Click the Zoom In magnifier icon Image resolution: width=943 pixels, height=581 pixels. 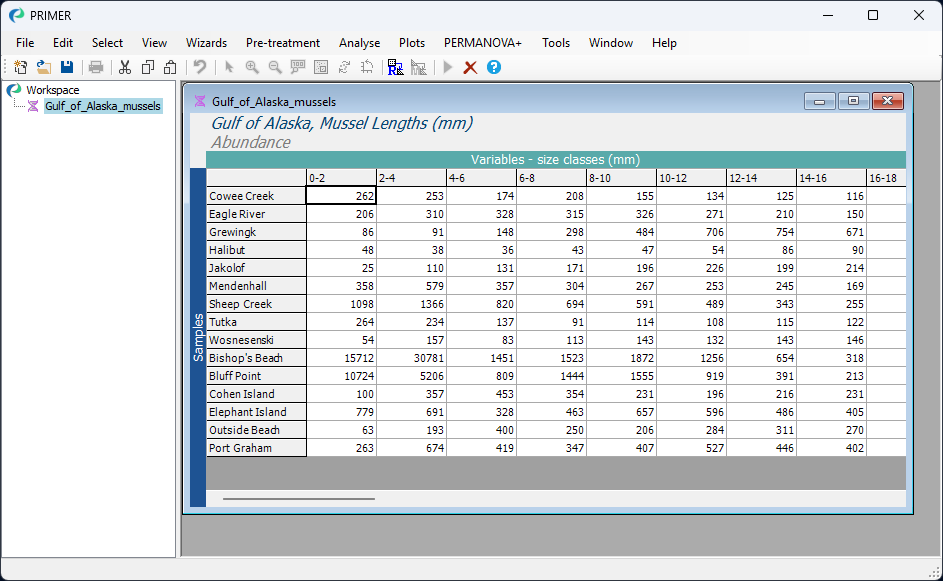tap(252, 67)
